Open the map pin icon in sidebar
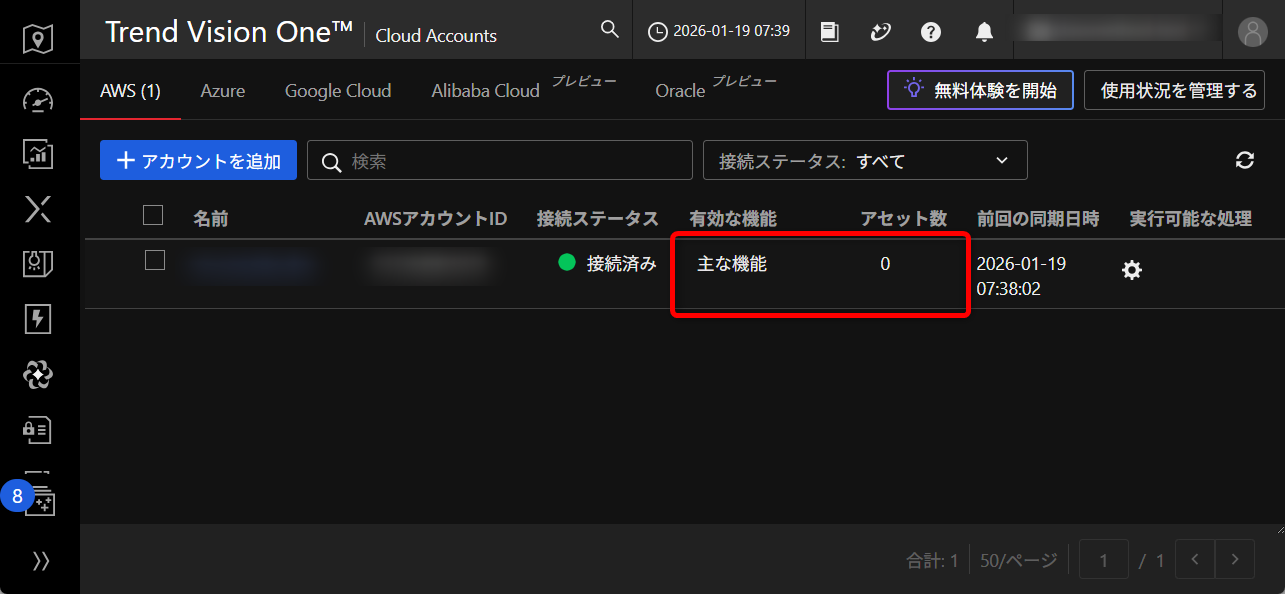 [x=38, y=39]
